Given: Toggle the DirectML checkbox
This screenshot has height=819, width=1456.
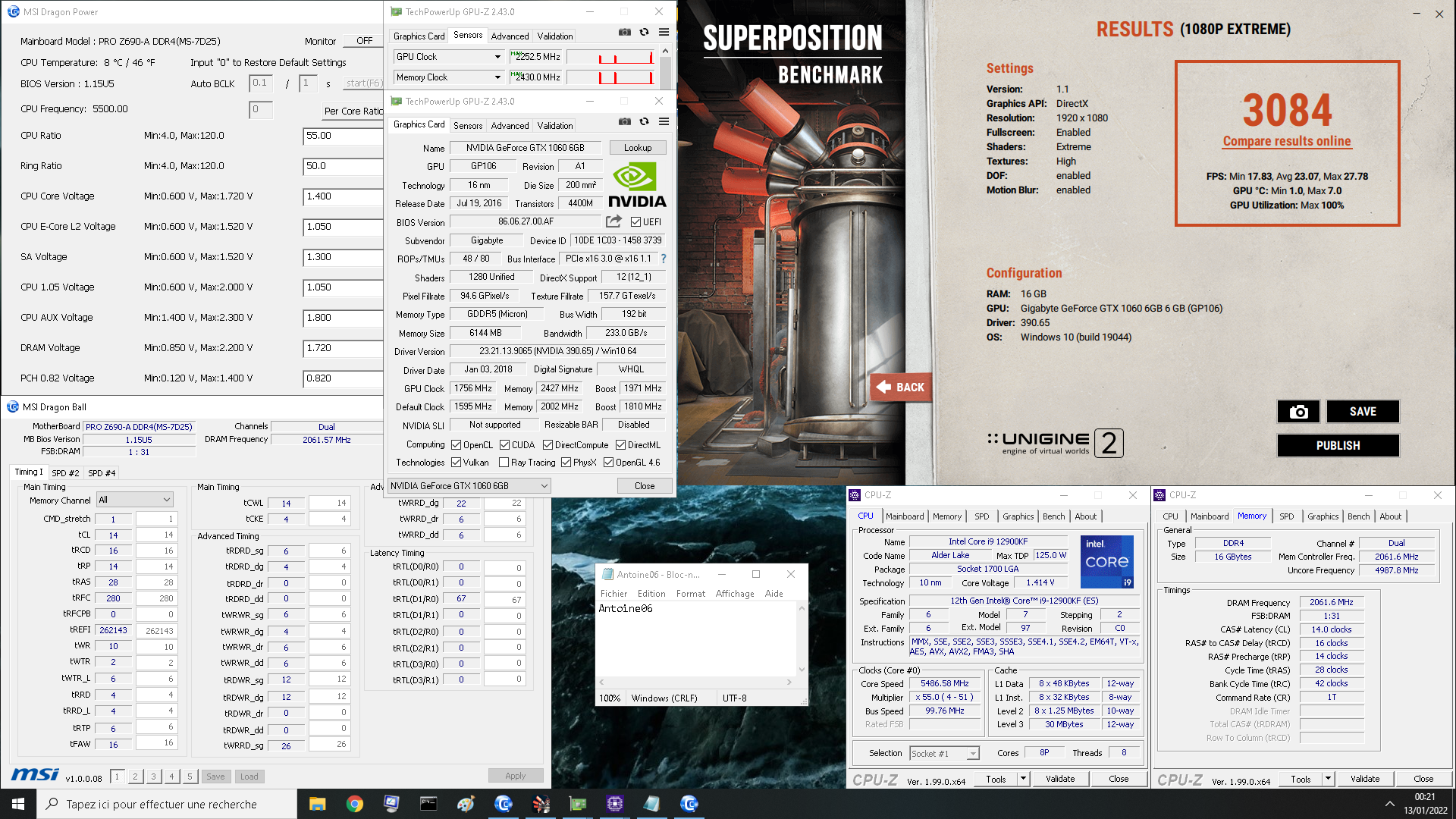Looking at the screenshot, I should (x=620, y=445).
